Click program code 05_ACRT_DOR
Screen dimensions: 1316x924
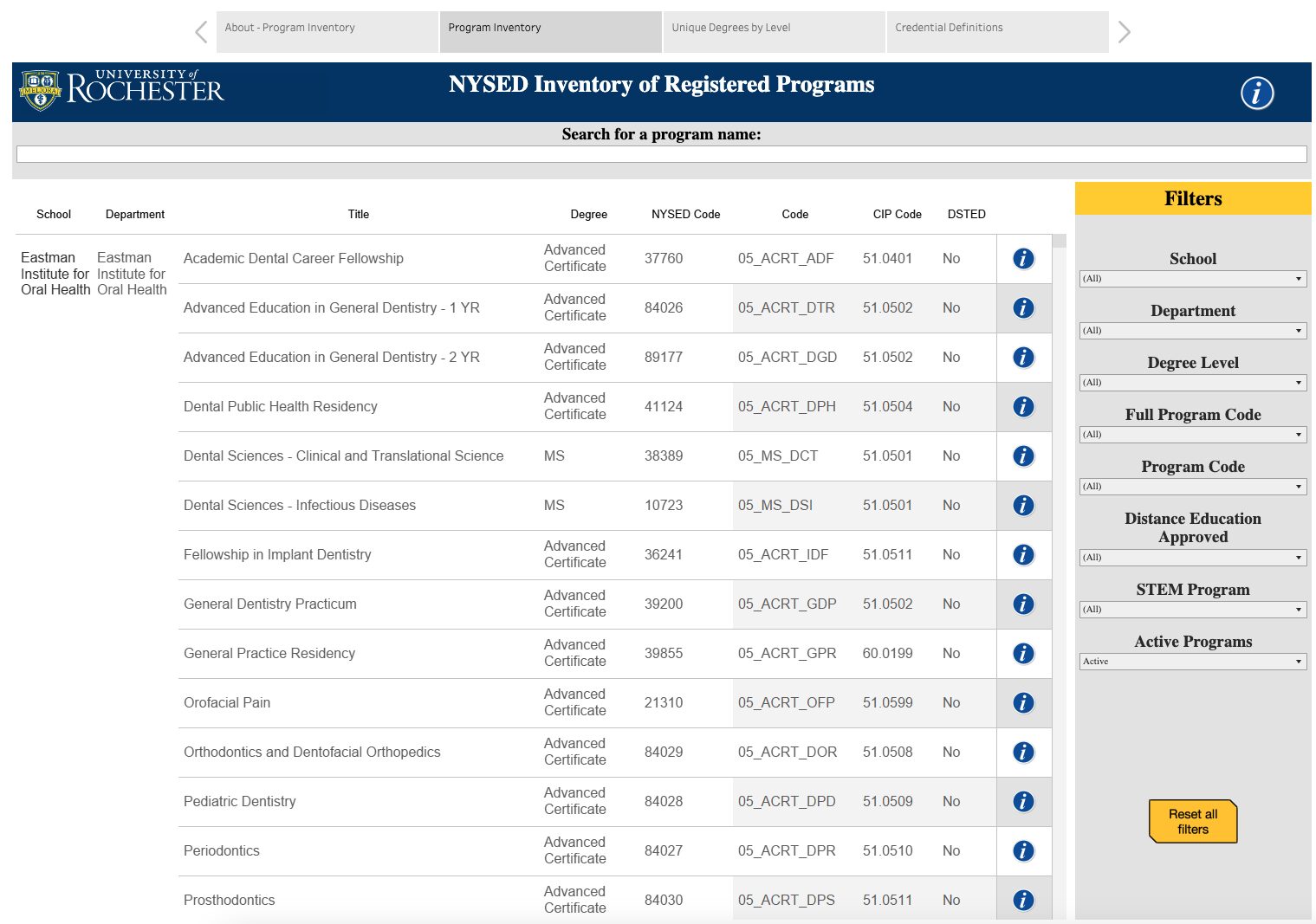tap(788, 752)
